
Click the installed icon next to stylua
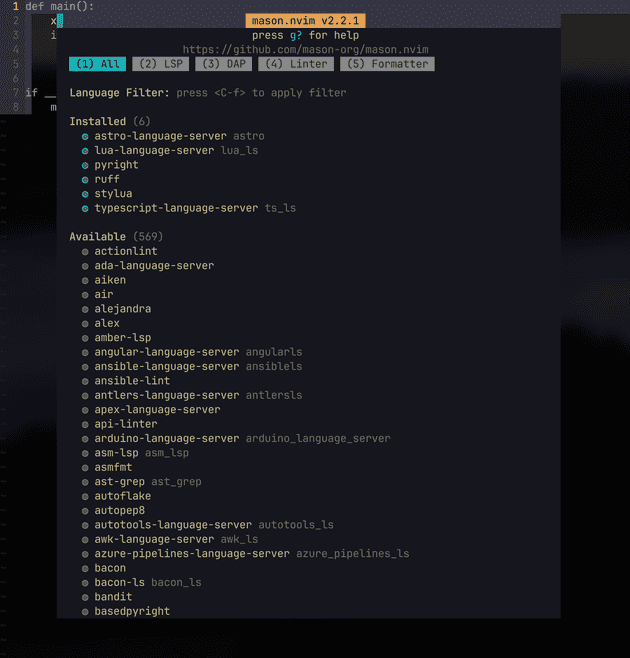click(x=86, y=194)
